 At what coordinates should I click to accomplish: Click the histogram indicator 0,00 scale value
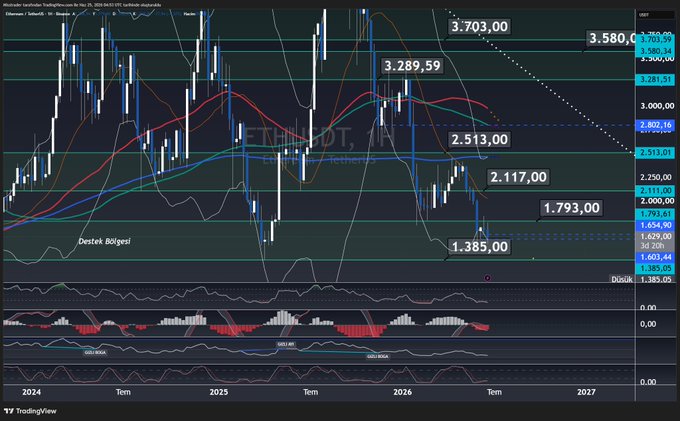coord(648,324)
